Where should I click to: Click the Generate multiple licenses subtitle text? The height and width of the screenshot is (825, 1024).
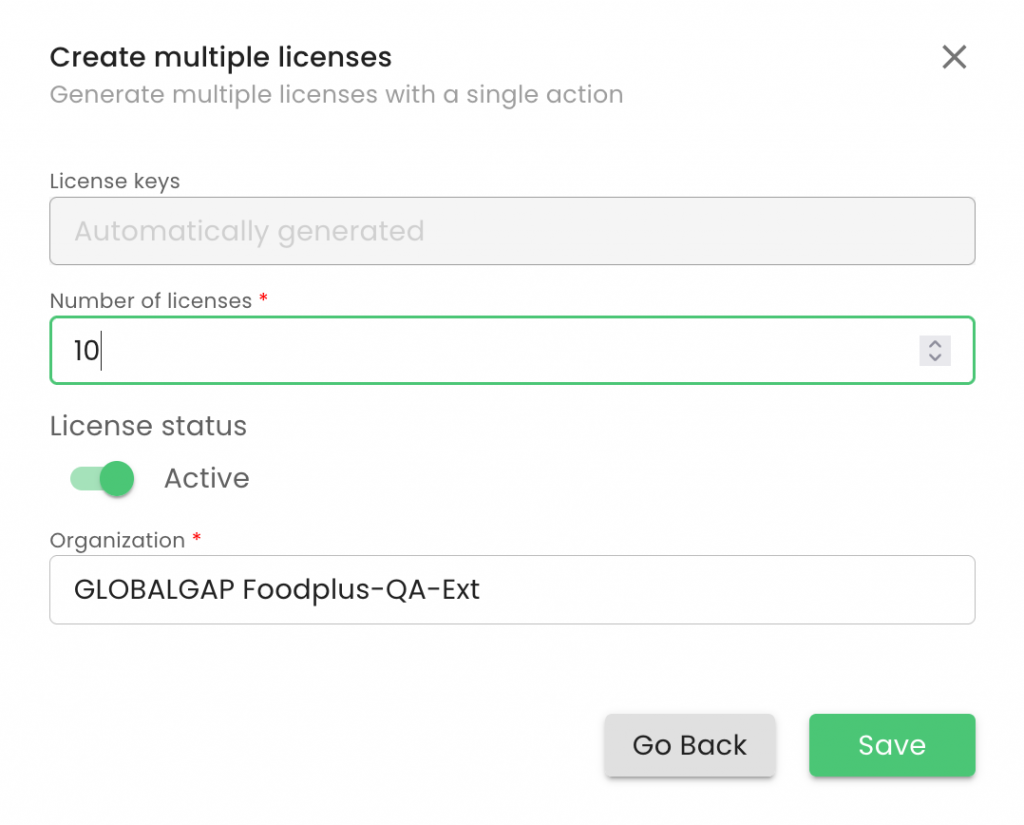point(336,95)
